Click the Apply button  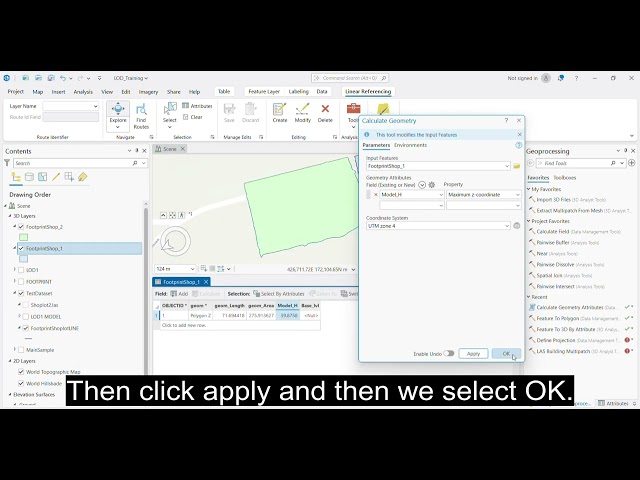click(x=473, y=353)
